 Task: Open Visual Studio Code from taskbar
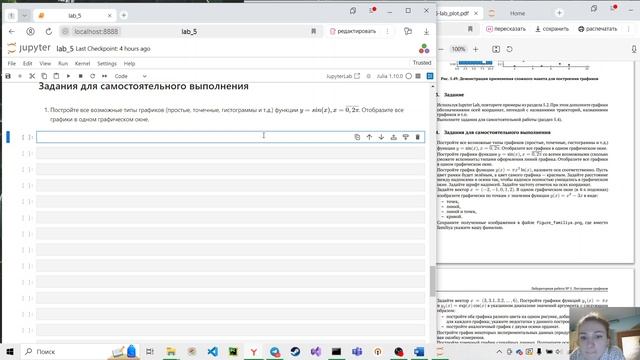point(212,351)
